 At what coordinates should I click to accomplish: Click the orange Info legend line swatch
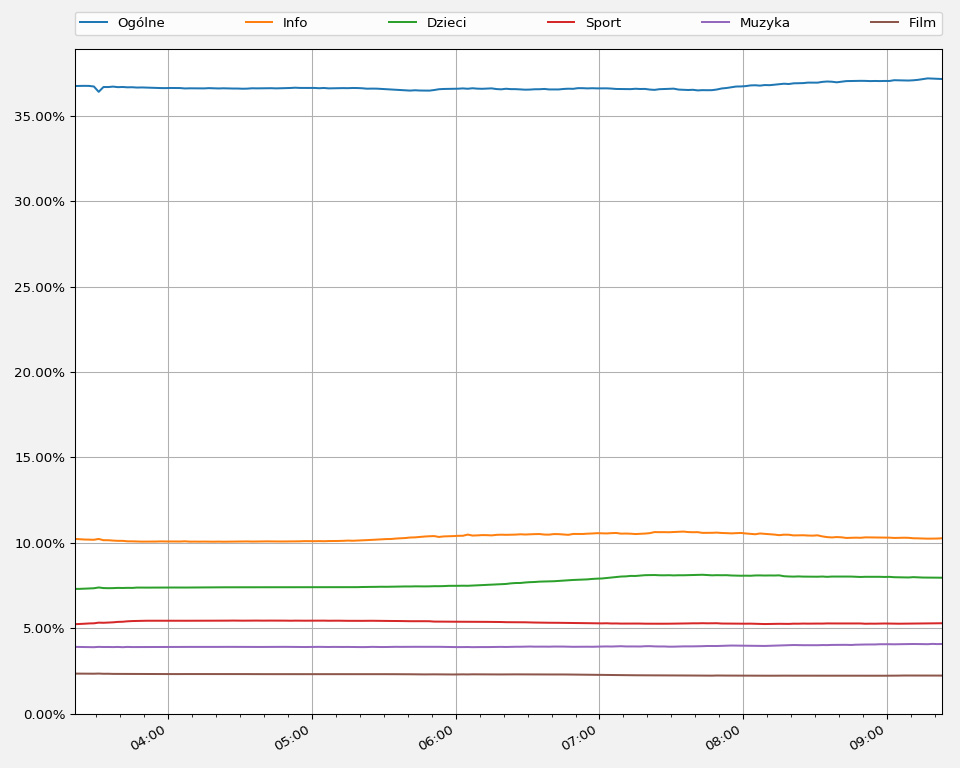point(258,23)
